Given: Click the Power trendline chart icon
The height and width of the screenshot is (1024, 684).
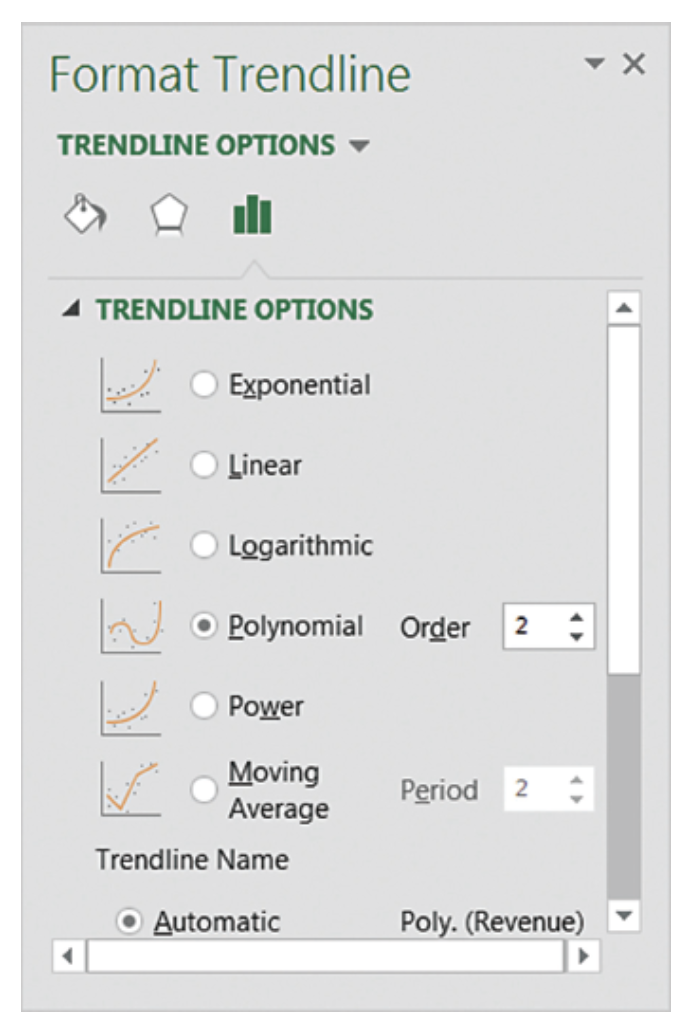Looking at the screenshot, I should [x=131, y=707].
